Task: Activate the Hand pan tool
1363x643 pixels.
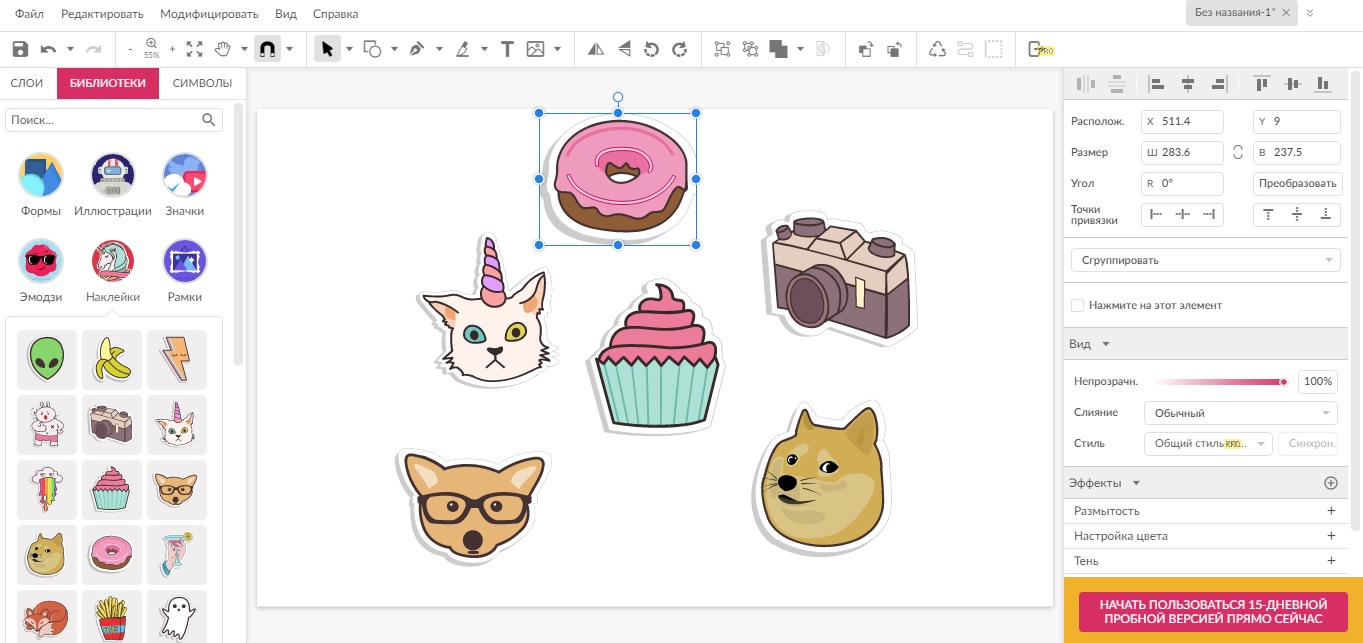Action: (222, 49)
